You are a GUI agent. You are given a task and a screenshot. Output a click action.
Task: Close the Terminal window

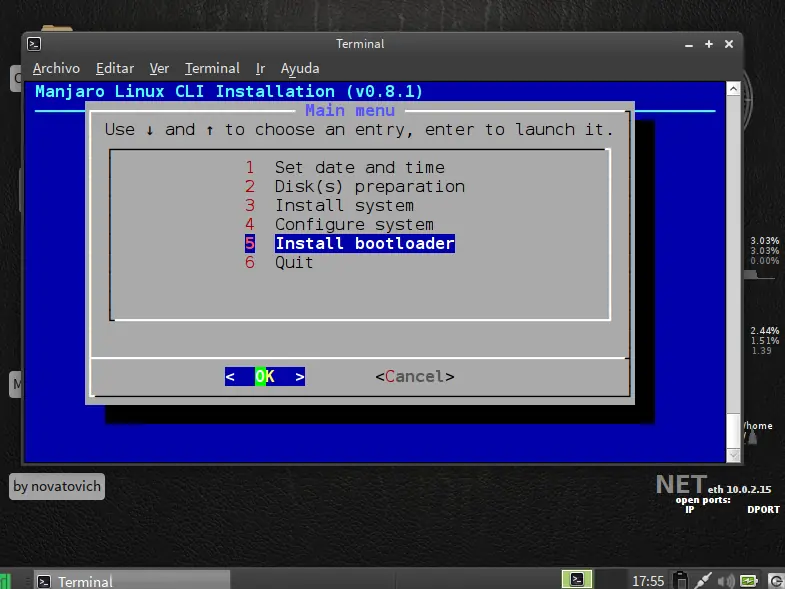(729, 44)
